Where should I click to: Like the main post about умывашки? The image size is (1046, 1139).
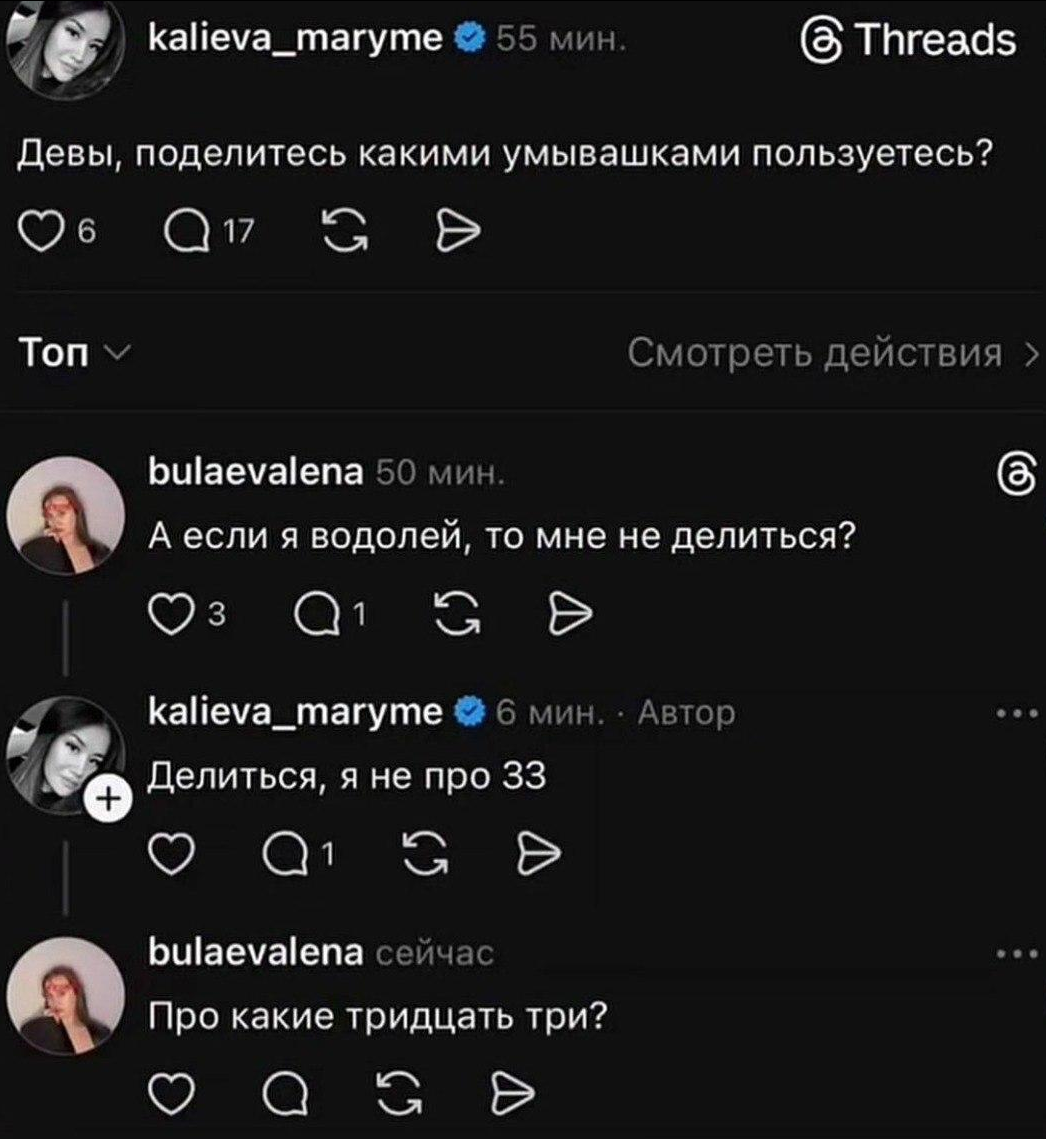pos(41,232)
